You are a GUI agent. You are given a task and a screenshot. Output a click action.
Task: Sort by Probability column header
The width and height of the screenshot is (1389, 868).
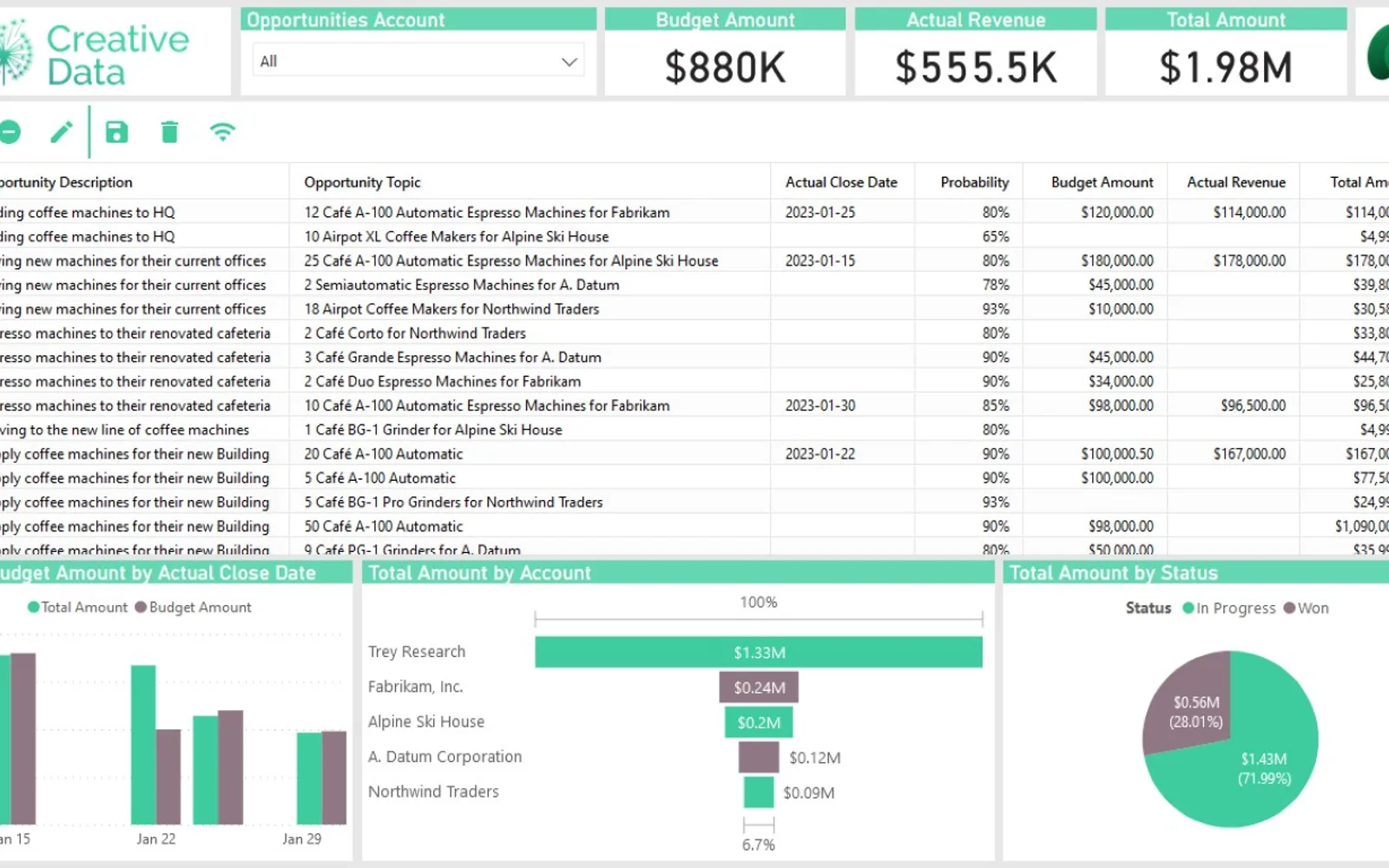974,182
